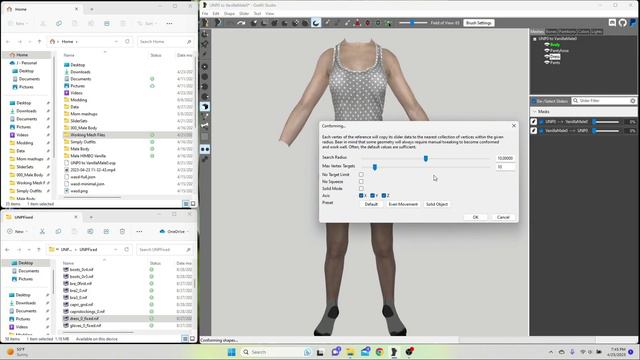The image size is (640, 360).
Task: Switch to the Lights tab
Action: tap(596, 31)
